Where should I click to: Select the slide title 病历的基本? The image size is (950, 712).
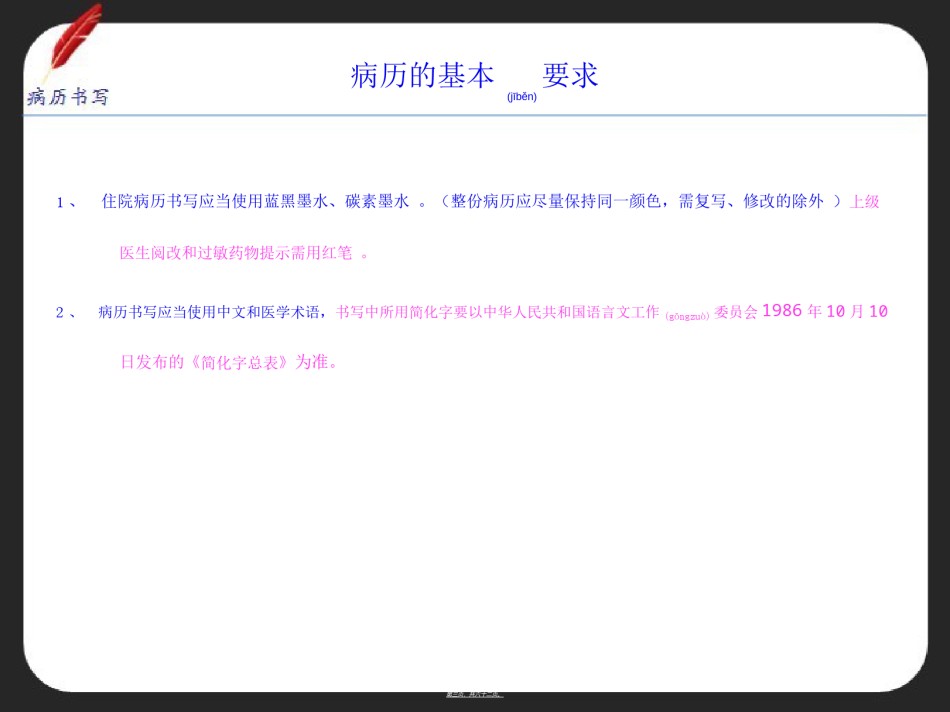point(422,76)
